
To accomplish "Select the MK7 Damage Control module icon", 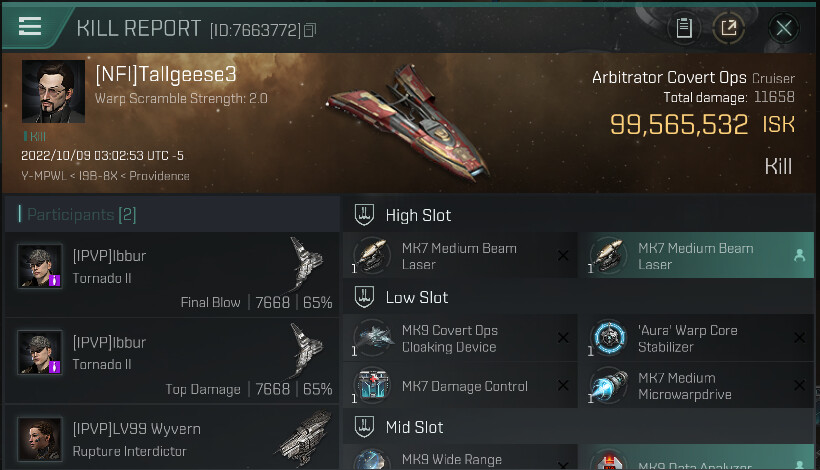I will [372, 386].
